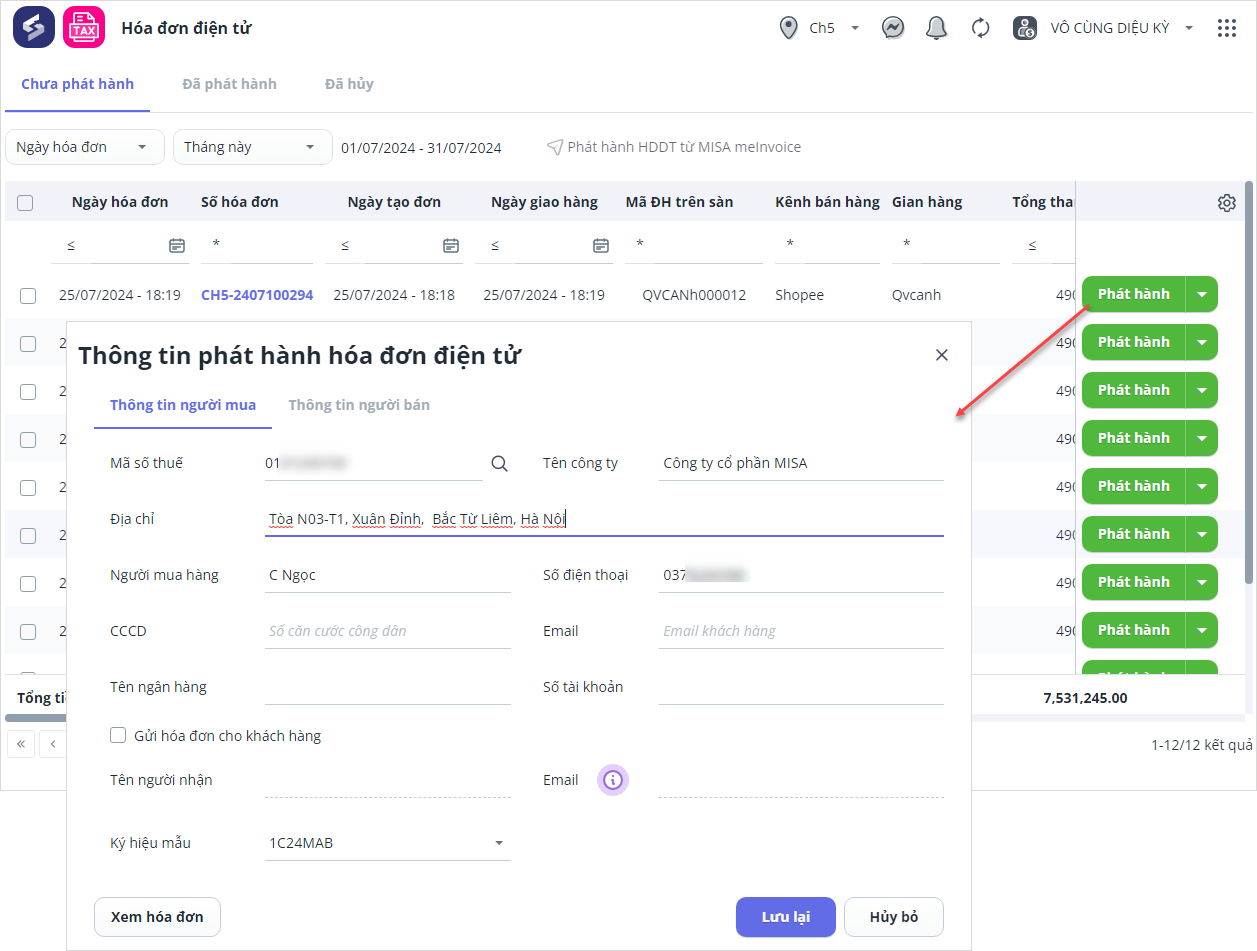The height and width of the screenshot is (951, 1257).
Task: Click Hủy bỏ button
Action: [894, 917]
